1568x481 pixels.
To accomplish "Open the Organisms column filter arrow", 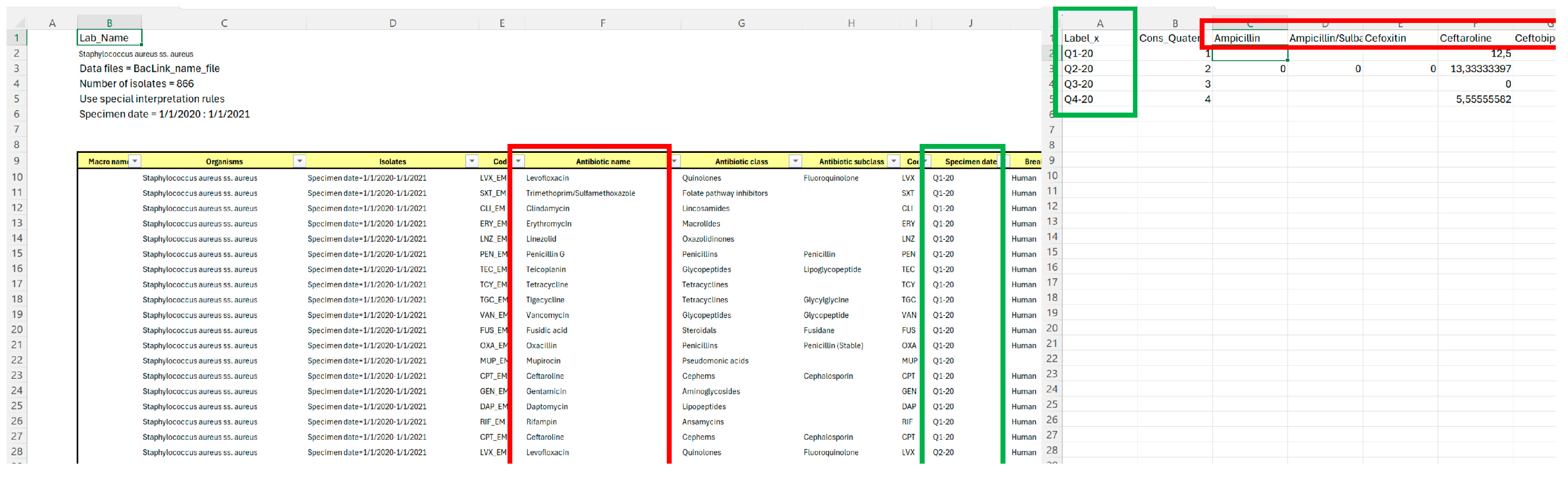I will tap(299, 161).
